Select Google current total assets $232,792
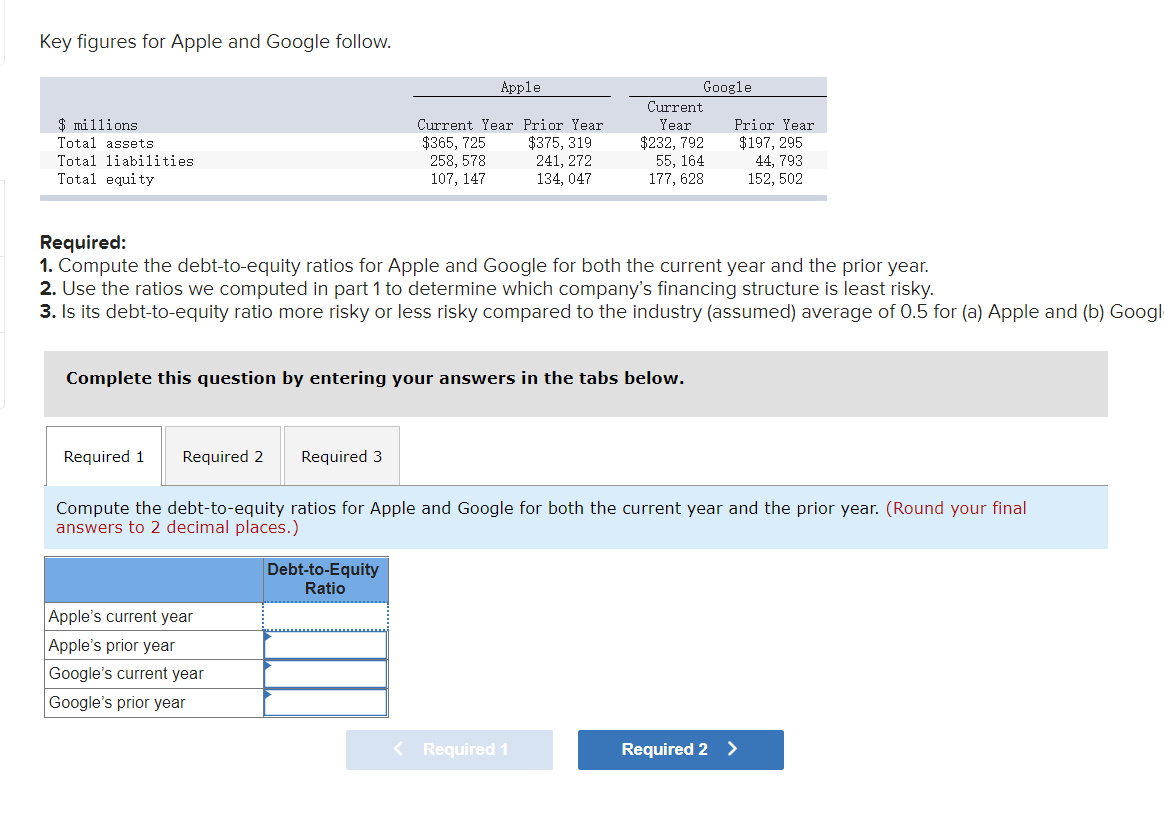Screen dimensions: 1164x827 coord(672,143)
